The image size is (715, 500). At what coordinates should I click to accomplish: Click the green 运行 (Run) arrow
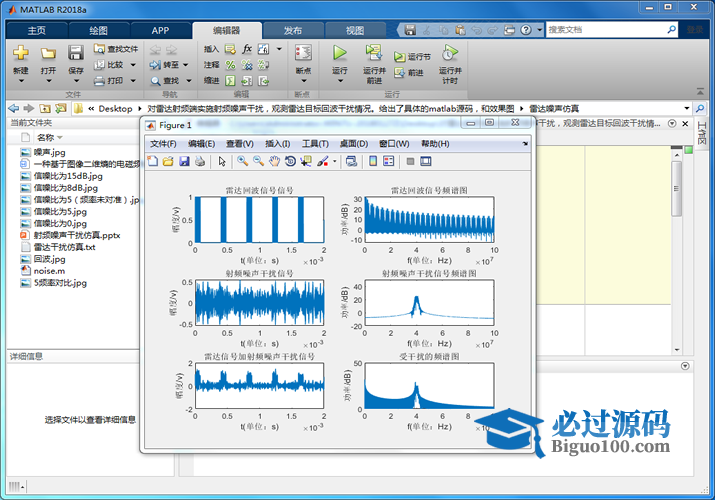(339, 53)
